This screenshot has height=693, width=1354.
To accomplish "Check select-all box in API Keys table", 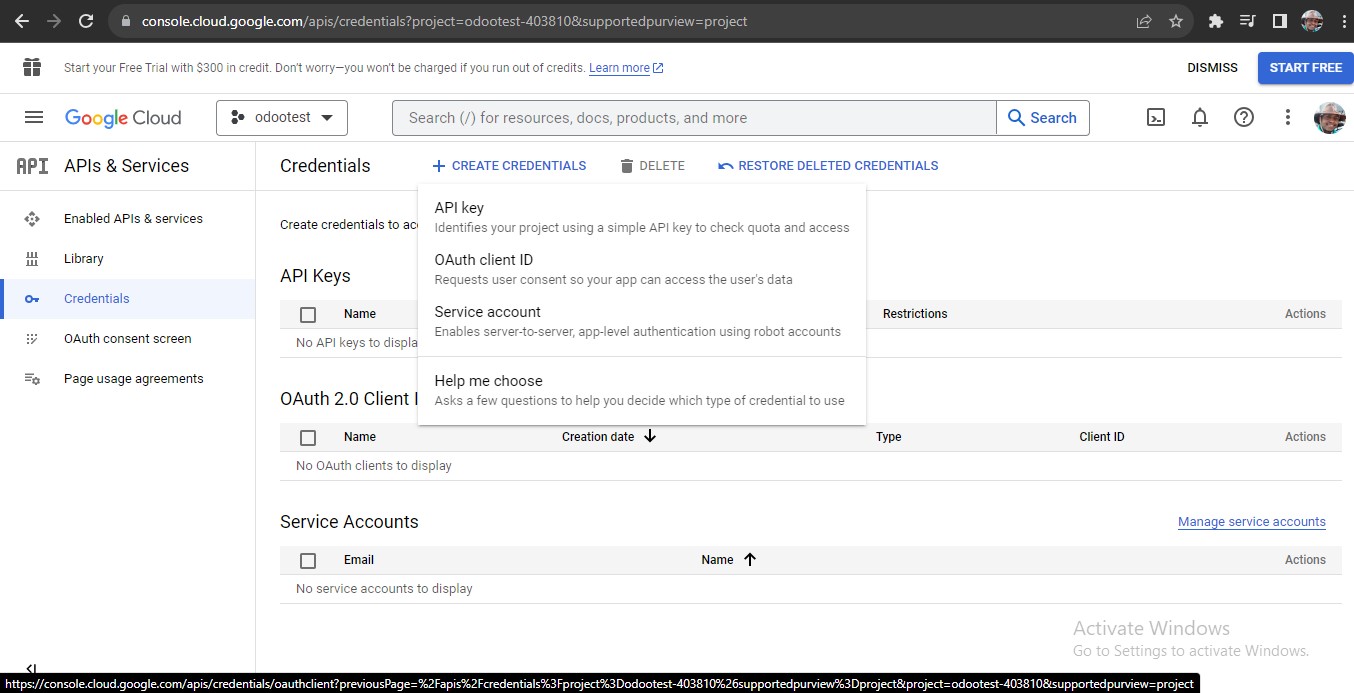I will coord(308,314).
